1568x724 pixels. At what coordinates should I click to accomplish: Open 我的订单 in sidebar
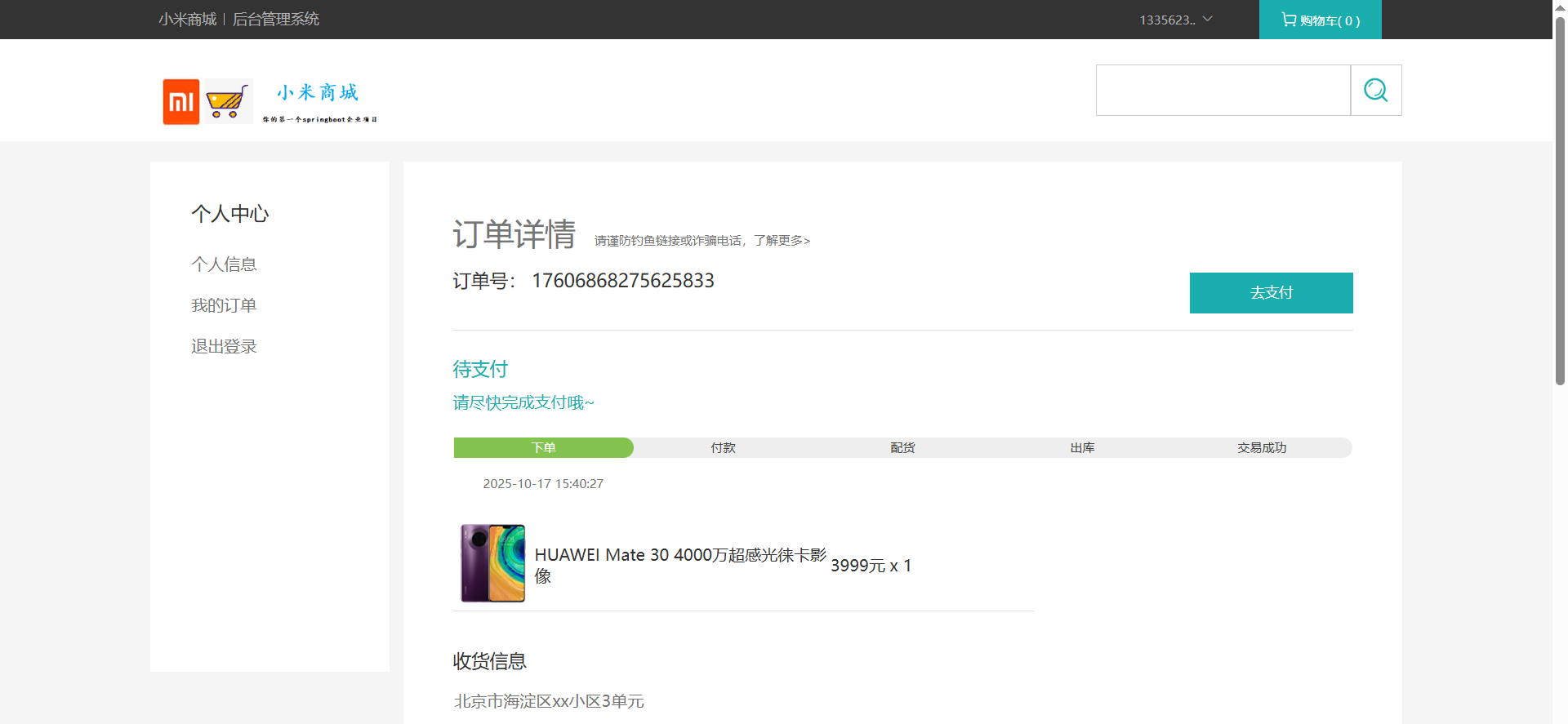(224, 305)
